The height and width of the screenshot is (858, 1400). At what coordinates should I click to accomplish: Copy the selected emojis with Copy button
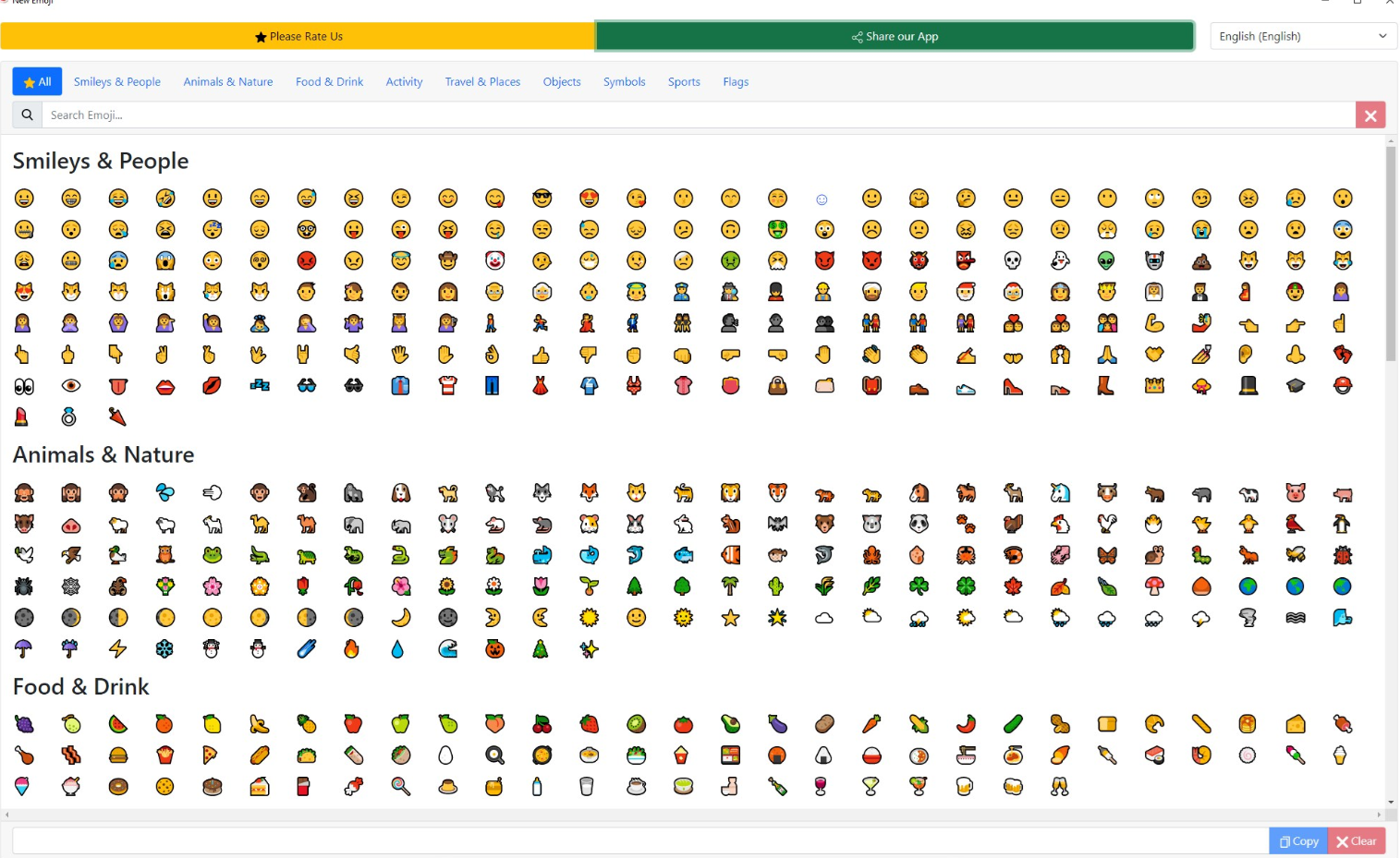pyautogui.click(x=1298, y=840)
